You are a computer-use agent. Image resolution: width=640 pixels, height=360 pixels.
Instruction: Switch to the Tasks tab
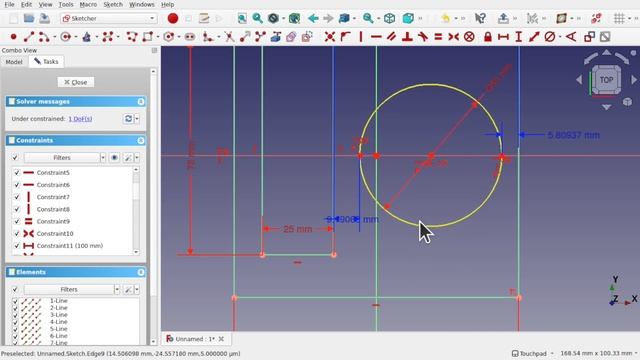click(x=46, y=62)
